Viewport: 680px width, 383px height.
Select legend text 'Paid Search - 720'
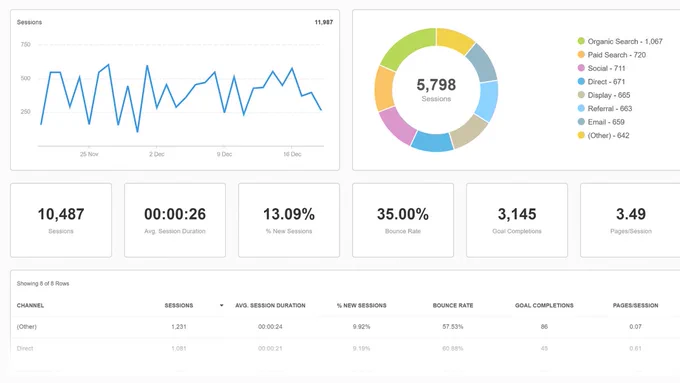pos(617,55)
